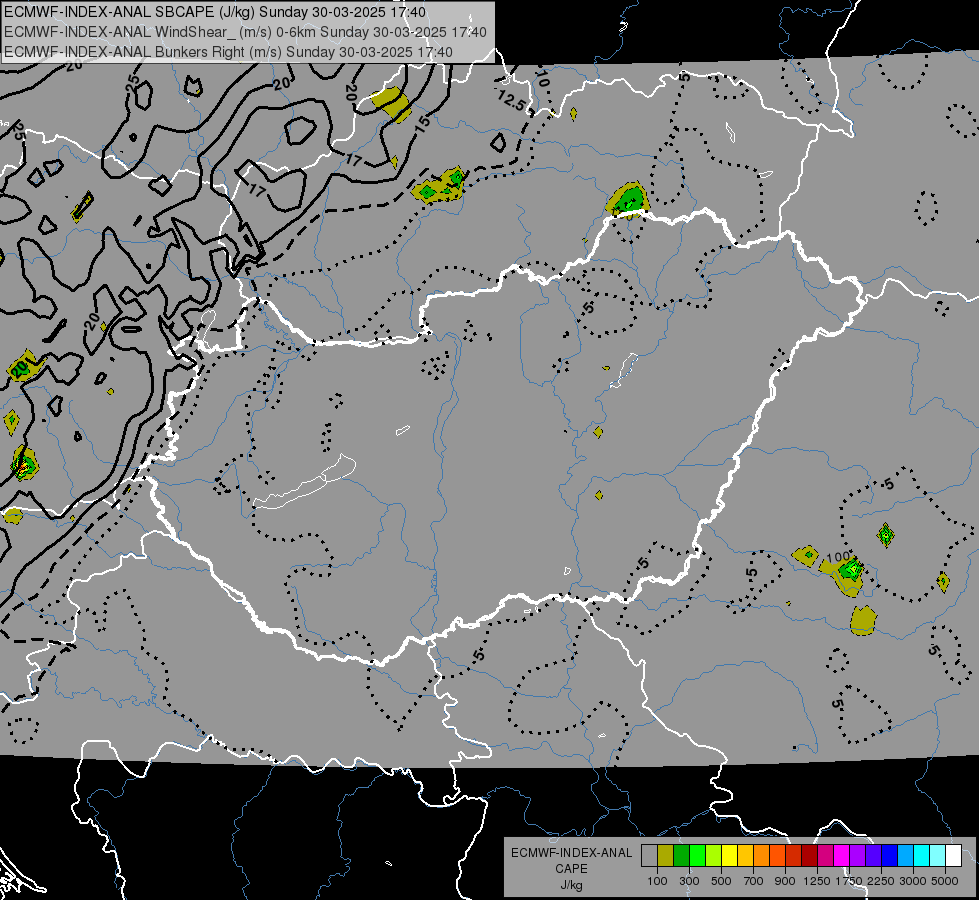This screenshot has width=979, height=900.
Task: Click the 500 value under the legend
Action: click(721, 881)
